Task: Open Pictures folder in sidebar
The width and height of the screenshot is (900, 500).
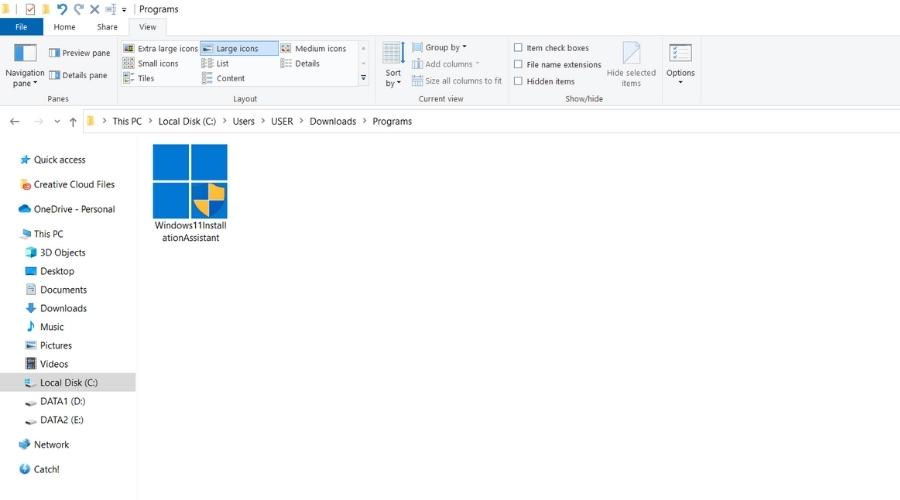Action: [x=49, y=346]
